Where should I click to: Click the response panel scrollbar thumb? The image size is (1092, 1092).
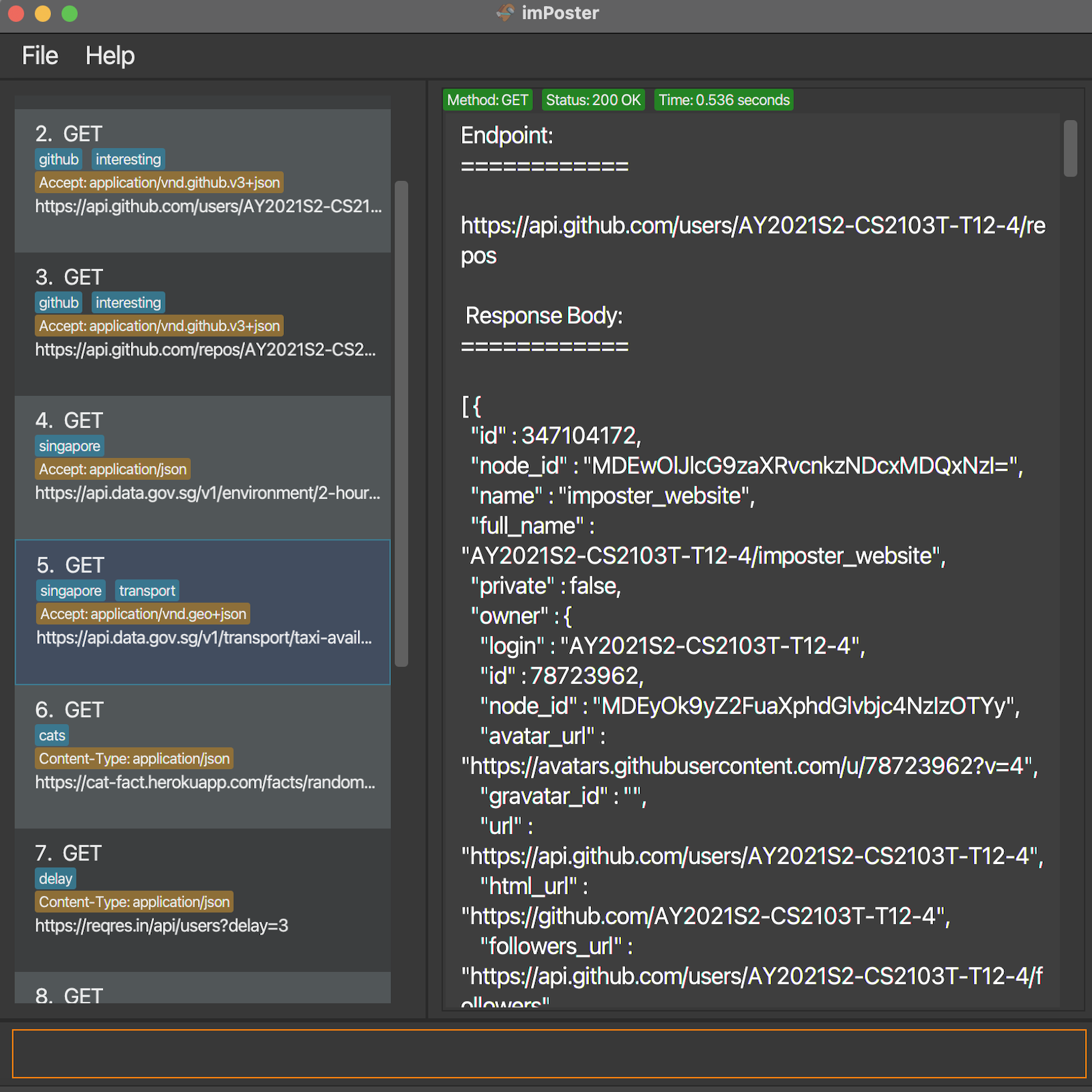pos(1070,148)
